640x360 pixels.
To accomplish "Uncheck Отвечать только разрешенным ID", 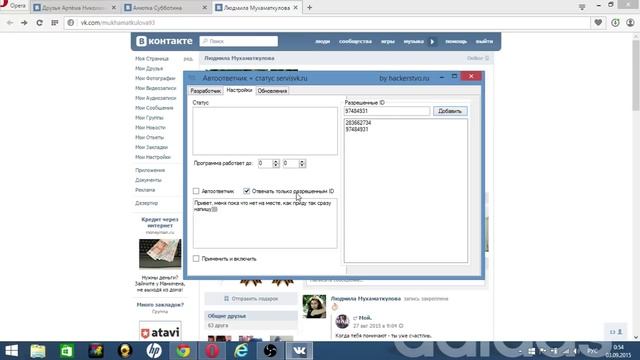I will [x=247, y=191].
